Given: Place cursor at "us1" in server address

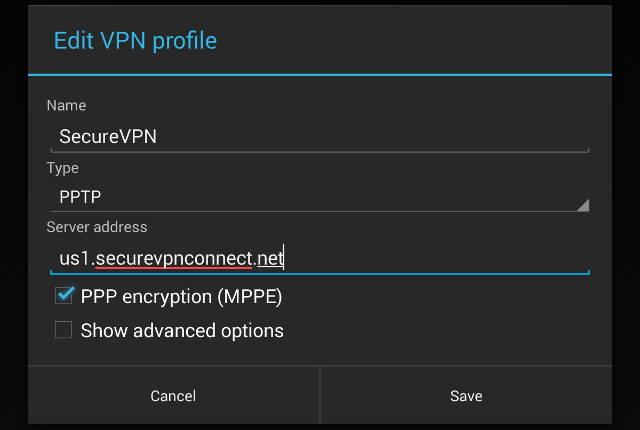Looking at the screenshot, I should [74, 259].
